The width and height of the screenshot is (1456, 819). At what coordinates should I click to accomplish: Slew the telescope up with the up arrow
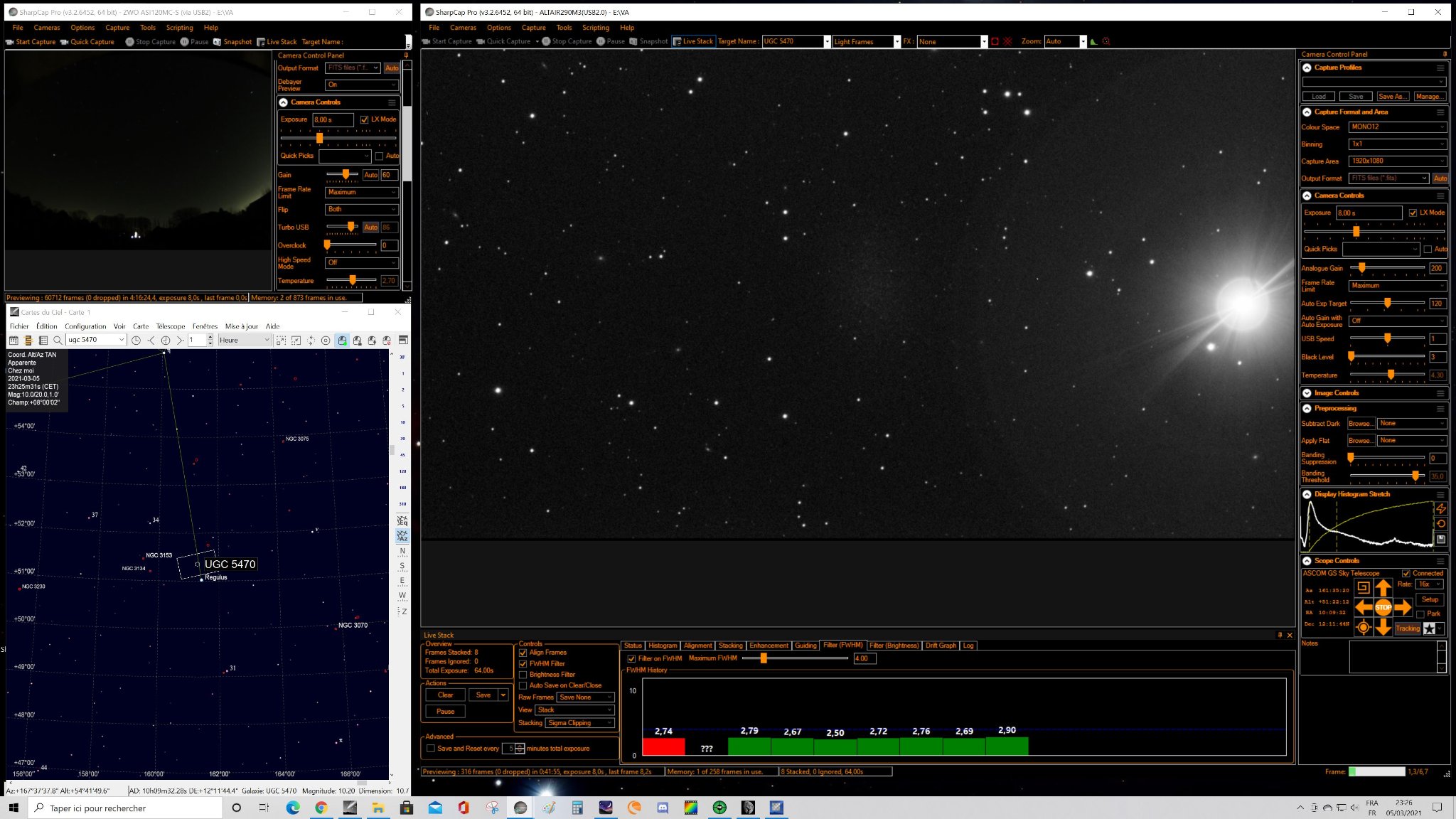tap(1383, 587)
